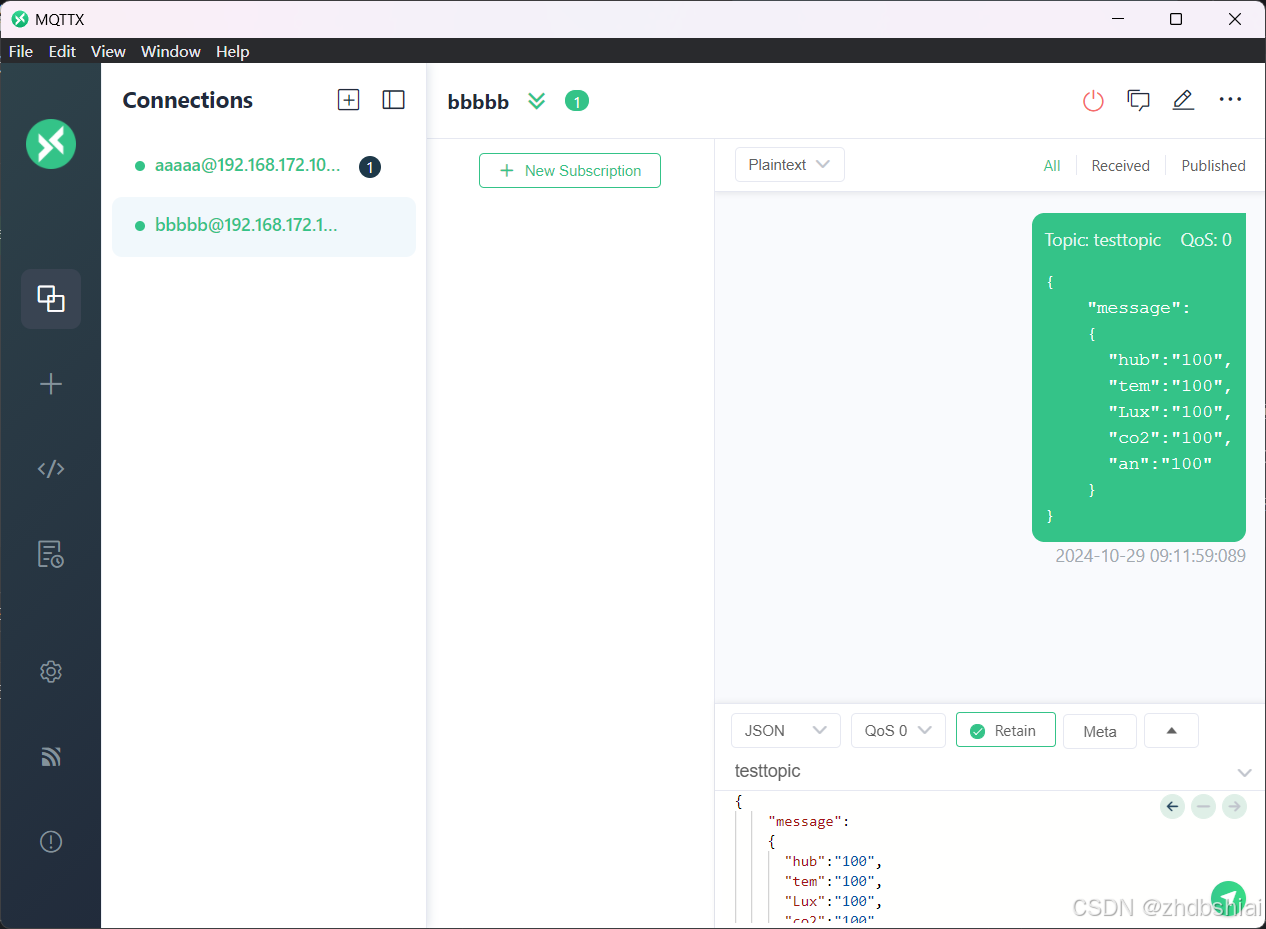Open the more options ellipsis menu
Image resolution: width=1266 pixels, height=929 pixels.
pos(1230,100)
